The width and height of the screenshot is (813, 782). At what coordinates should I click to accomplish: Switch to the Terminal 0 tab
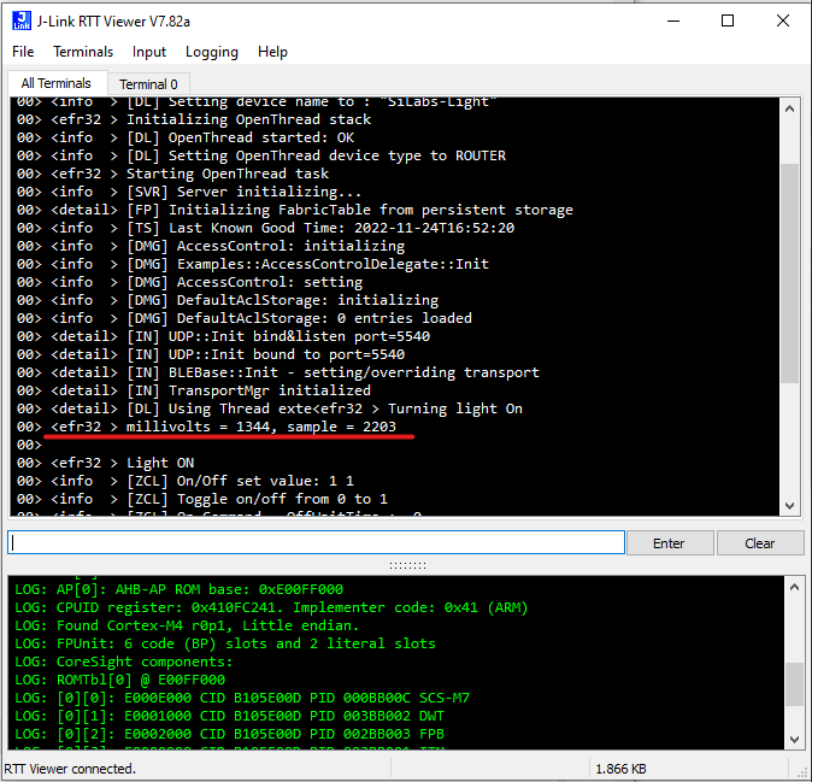148,84
